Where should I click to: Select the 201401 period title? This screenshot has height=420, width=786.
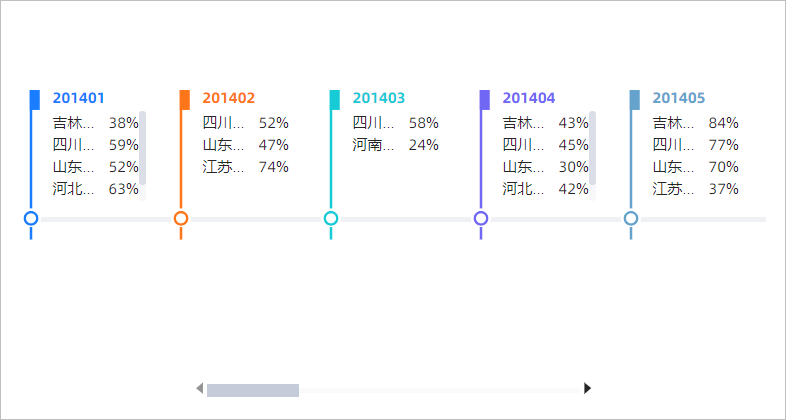click(x=78, y=98)
